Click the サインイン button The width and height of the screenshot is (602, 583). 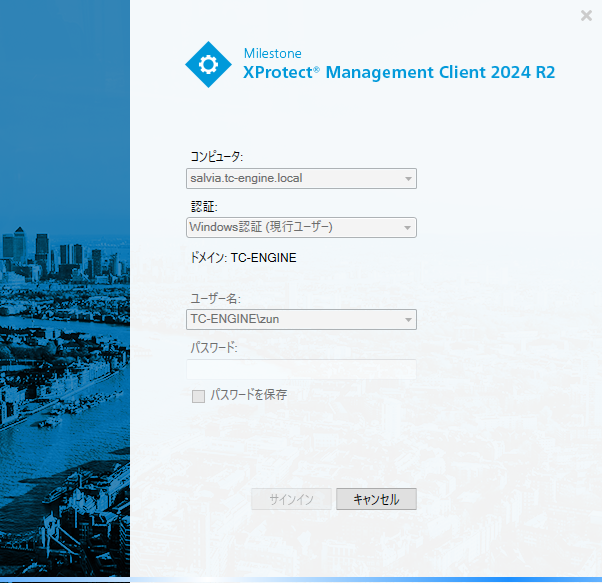291,499
